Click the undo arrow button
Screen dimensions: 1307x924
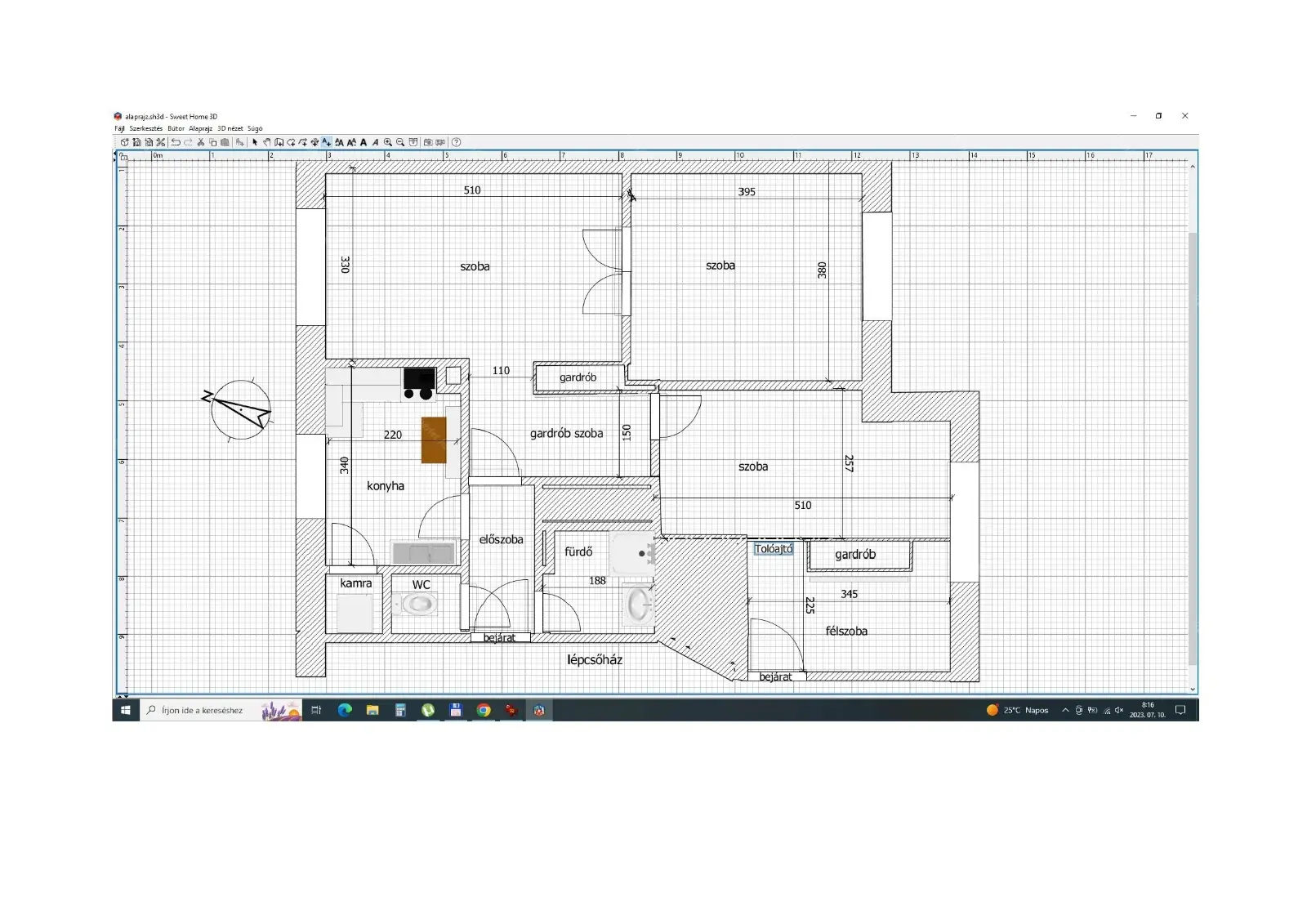176,142
